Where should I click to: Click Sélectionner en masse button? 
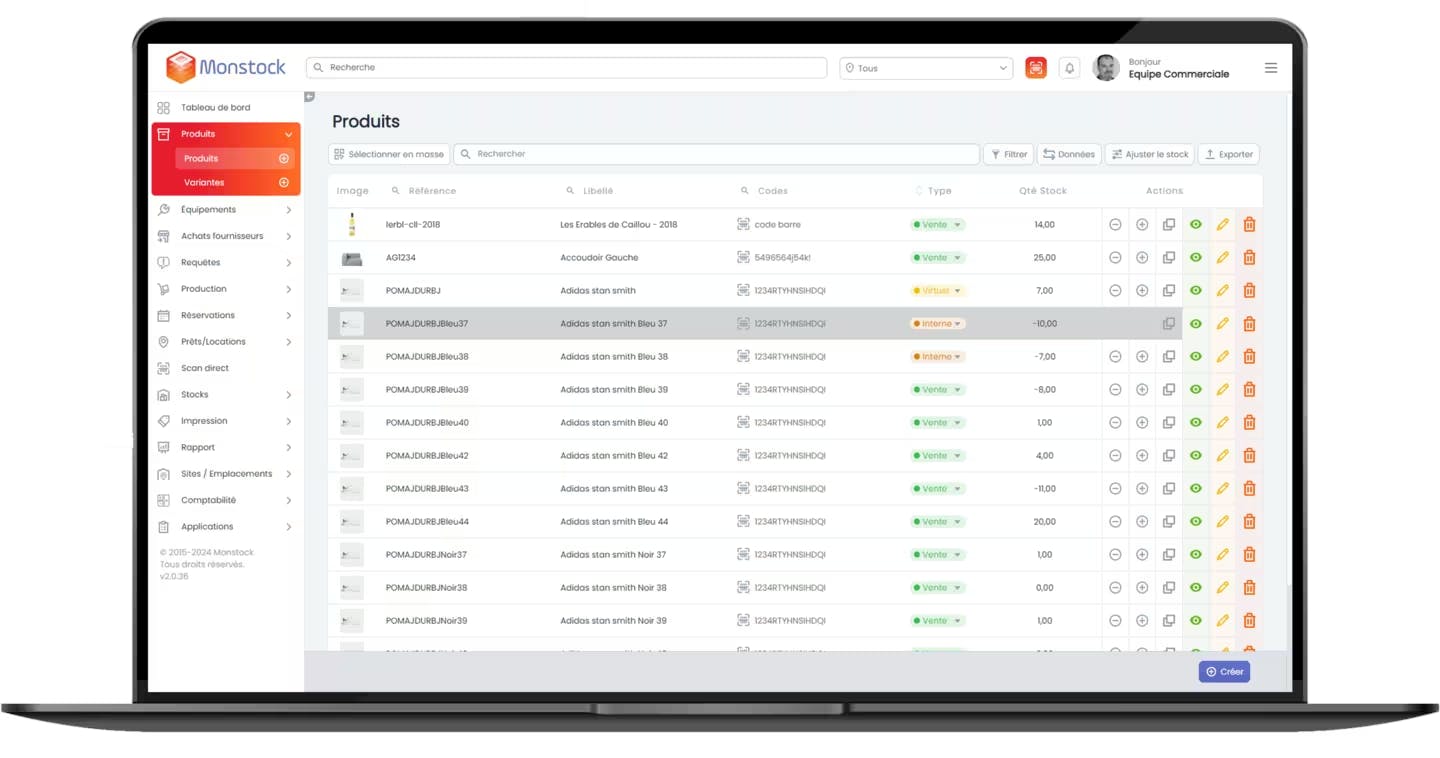pos(389,154)
